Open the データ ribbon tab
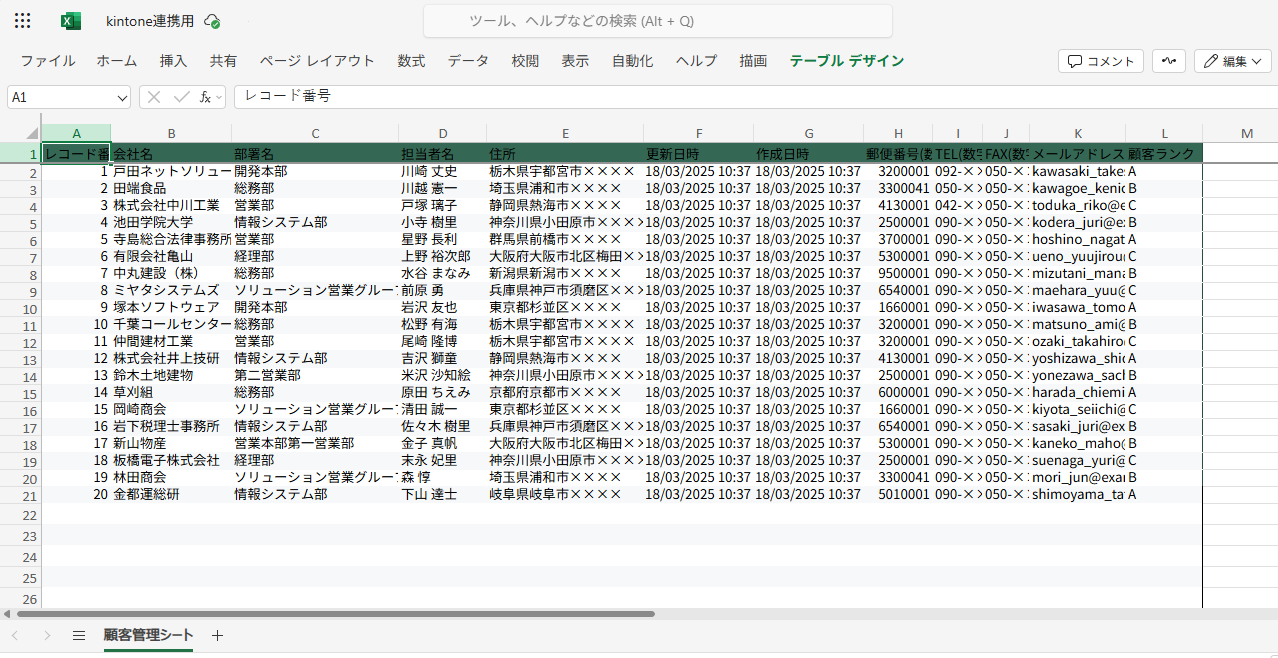Image resolution: width=1278 pixels, height=658 pixels. click(x=468, y=61)
